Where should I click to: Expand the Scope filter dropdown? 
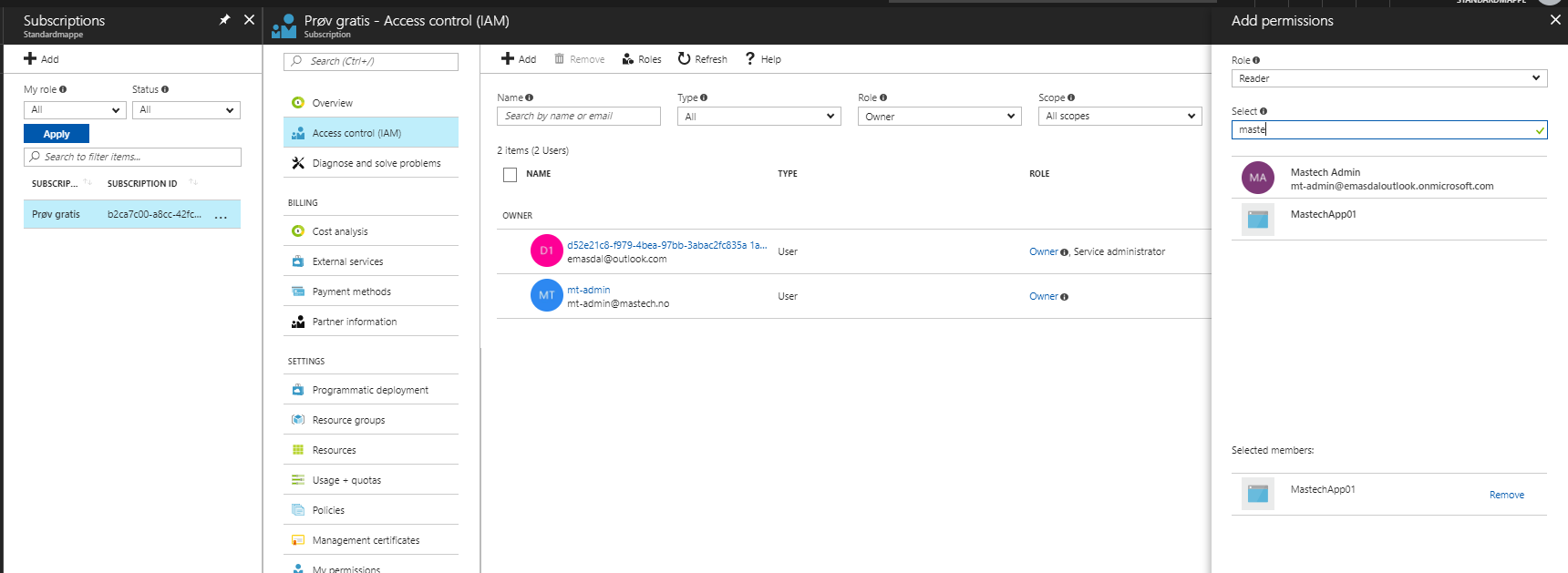(1119, 117)
